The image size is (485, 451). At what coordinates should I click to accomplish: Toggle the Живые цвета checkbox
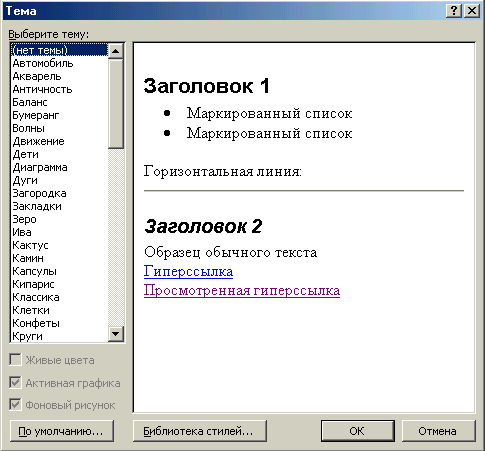[15, 360]
